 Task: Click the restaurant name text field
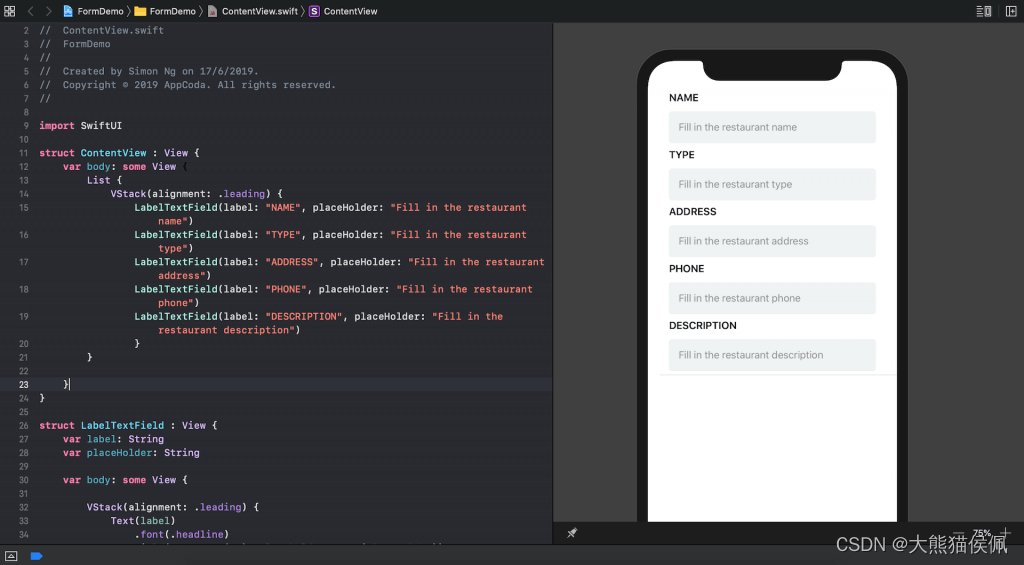[772, 127]
